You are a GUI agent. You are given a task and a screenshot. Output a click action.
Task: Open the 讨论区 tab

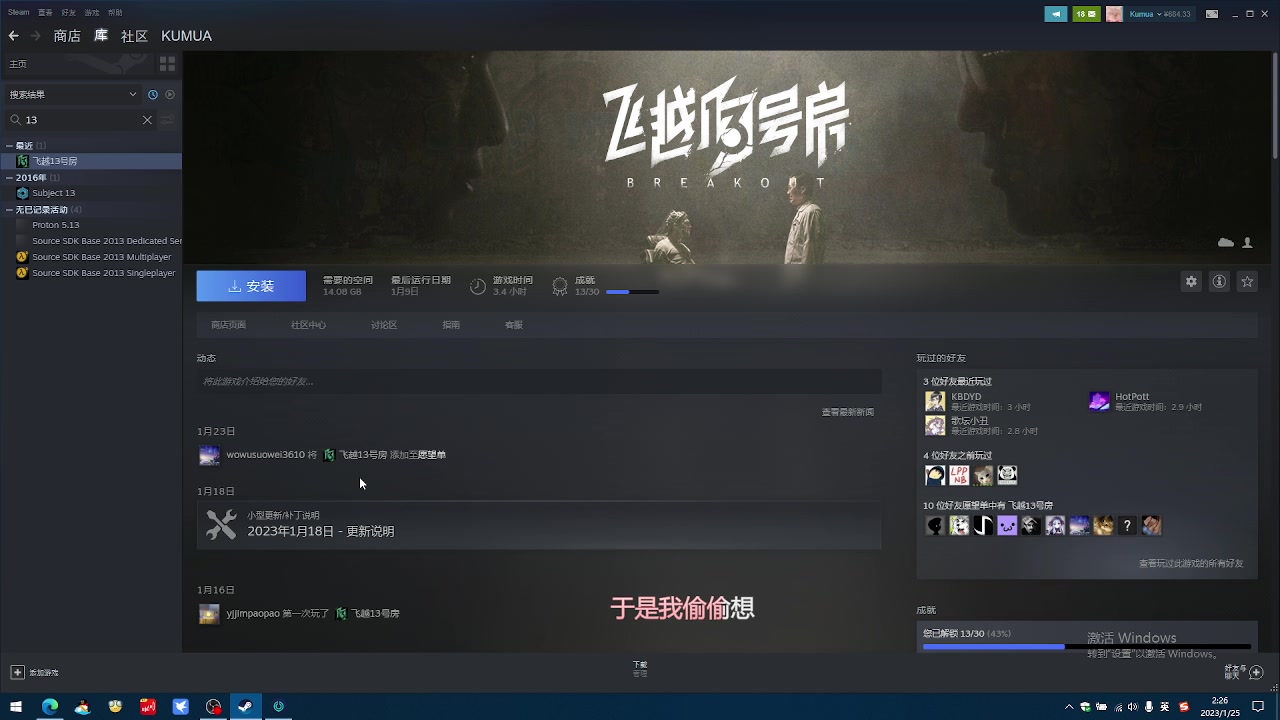pyautogui.click(x=384, y=325)
